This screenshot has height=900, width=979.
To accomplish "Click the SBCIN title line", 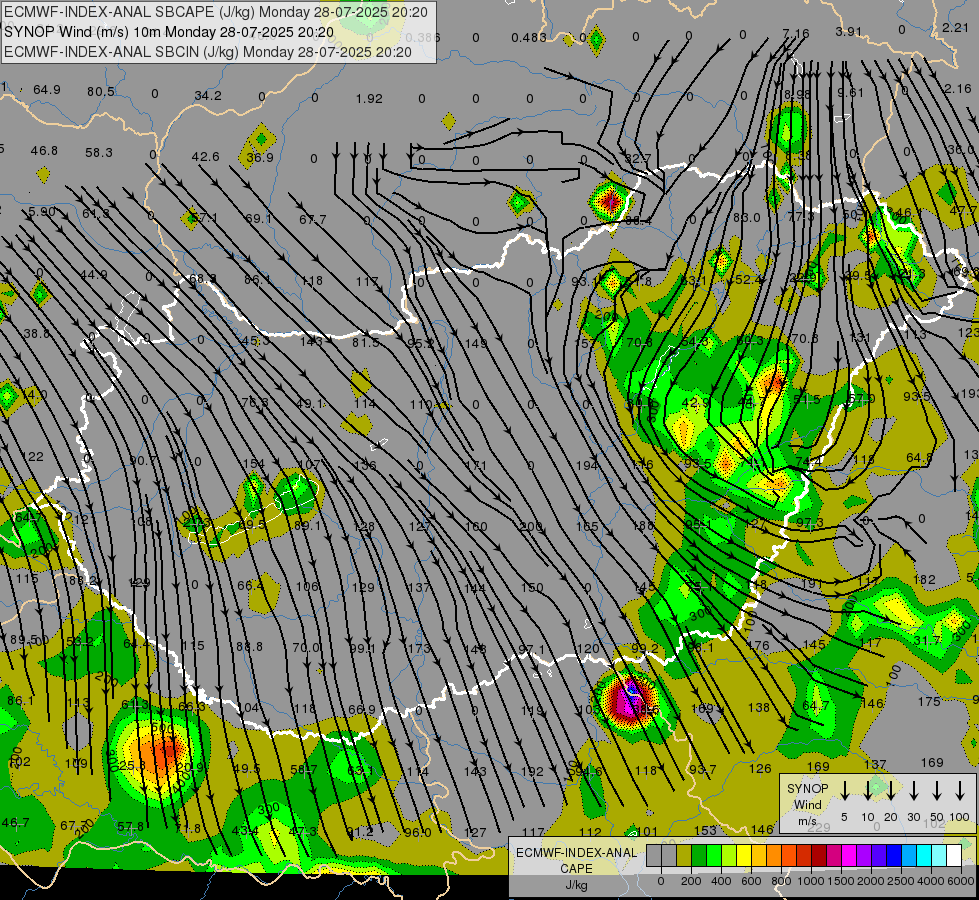I will (x=208, y=52).
